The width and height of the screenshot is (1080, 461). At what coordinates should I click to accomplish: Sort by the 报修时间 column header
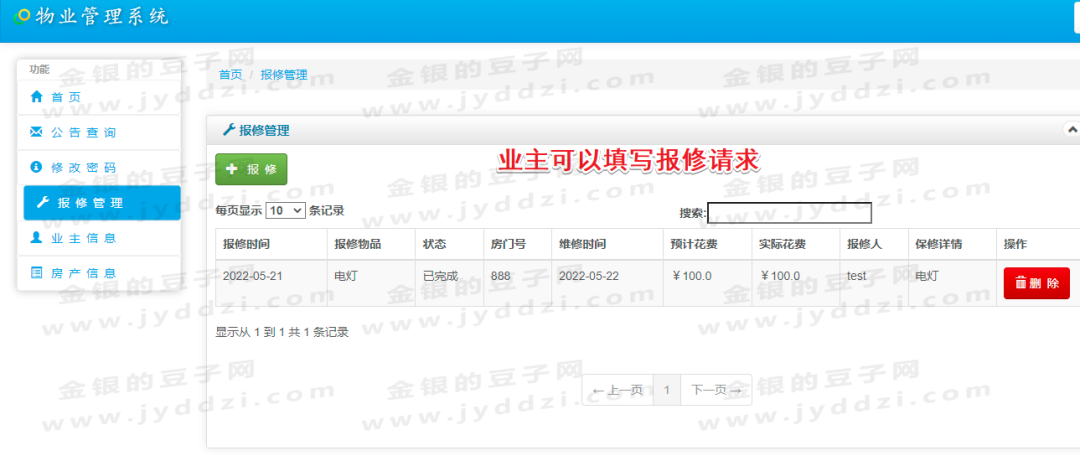[271, 244]
